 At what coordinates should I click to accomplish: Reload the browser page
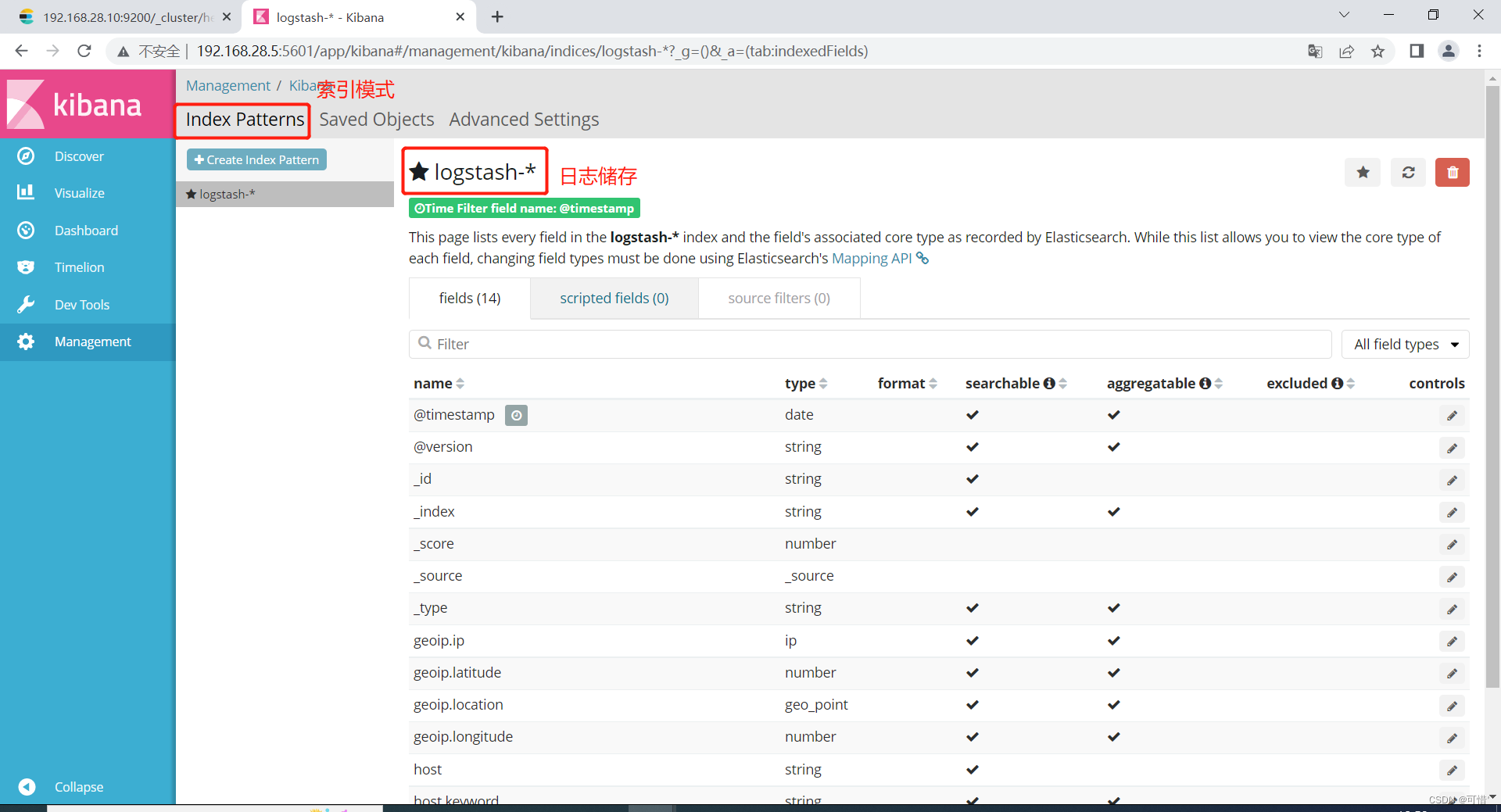(84, 51)
